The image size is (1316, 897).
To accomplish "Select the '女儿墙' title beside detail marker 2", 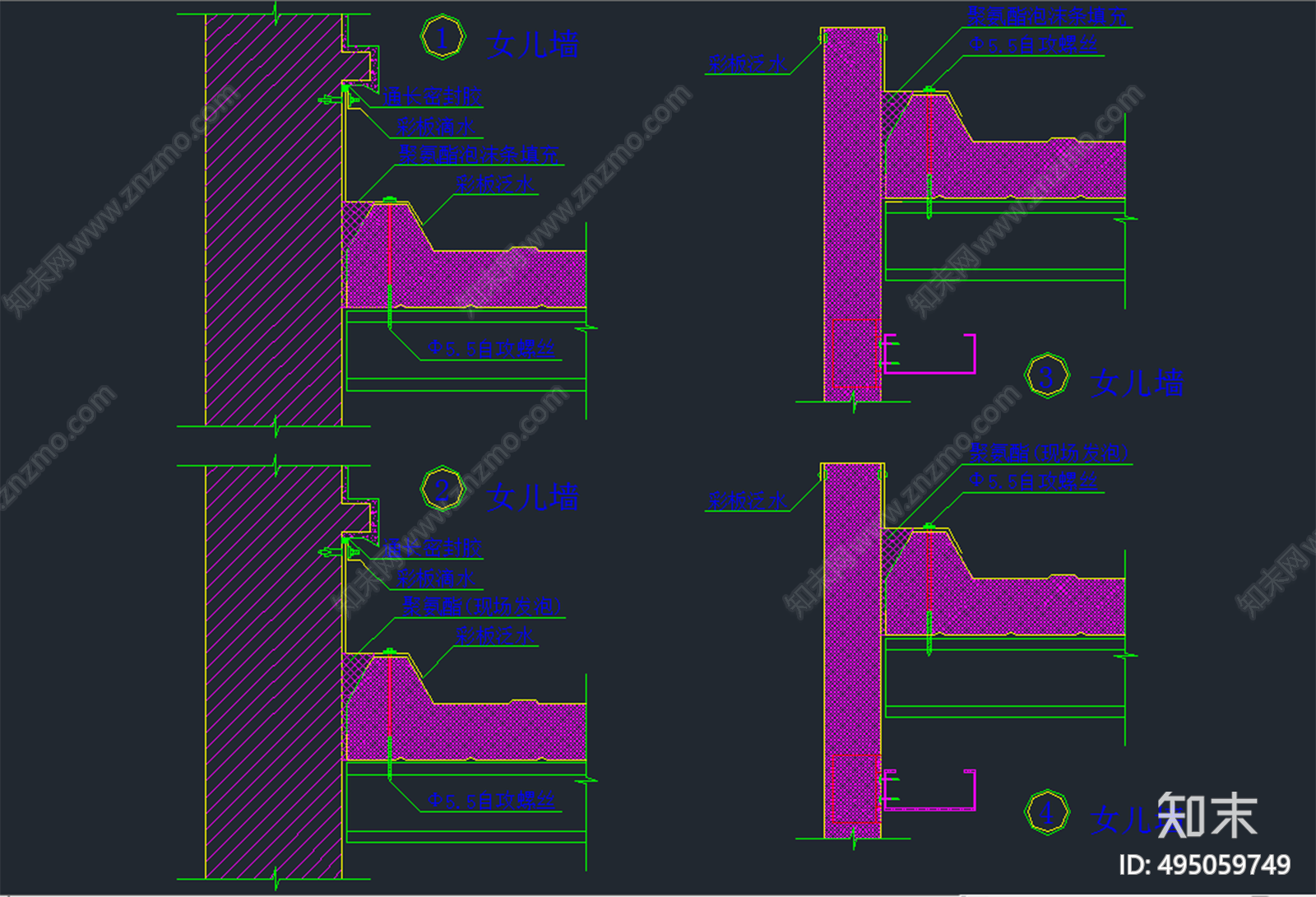I will 532,497.
